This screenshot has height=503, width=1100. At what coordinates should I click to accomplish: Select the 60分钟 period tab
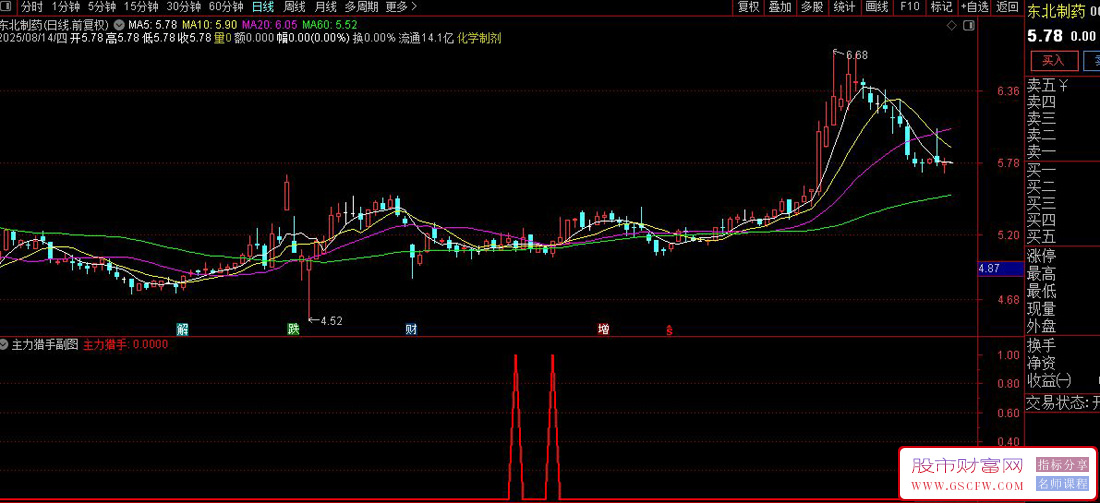point(227,7)
